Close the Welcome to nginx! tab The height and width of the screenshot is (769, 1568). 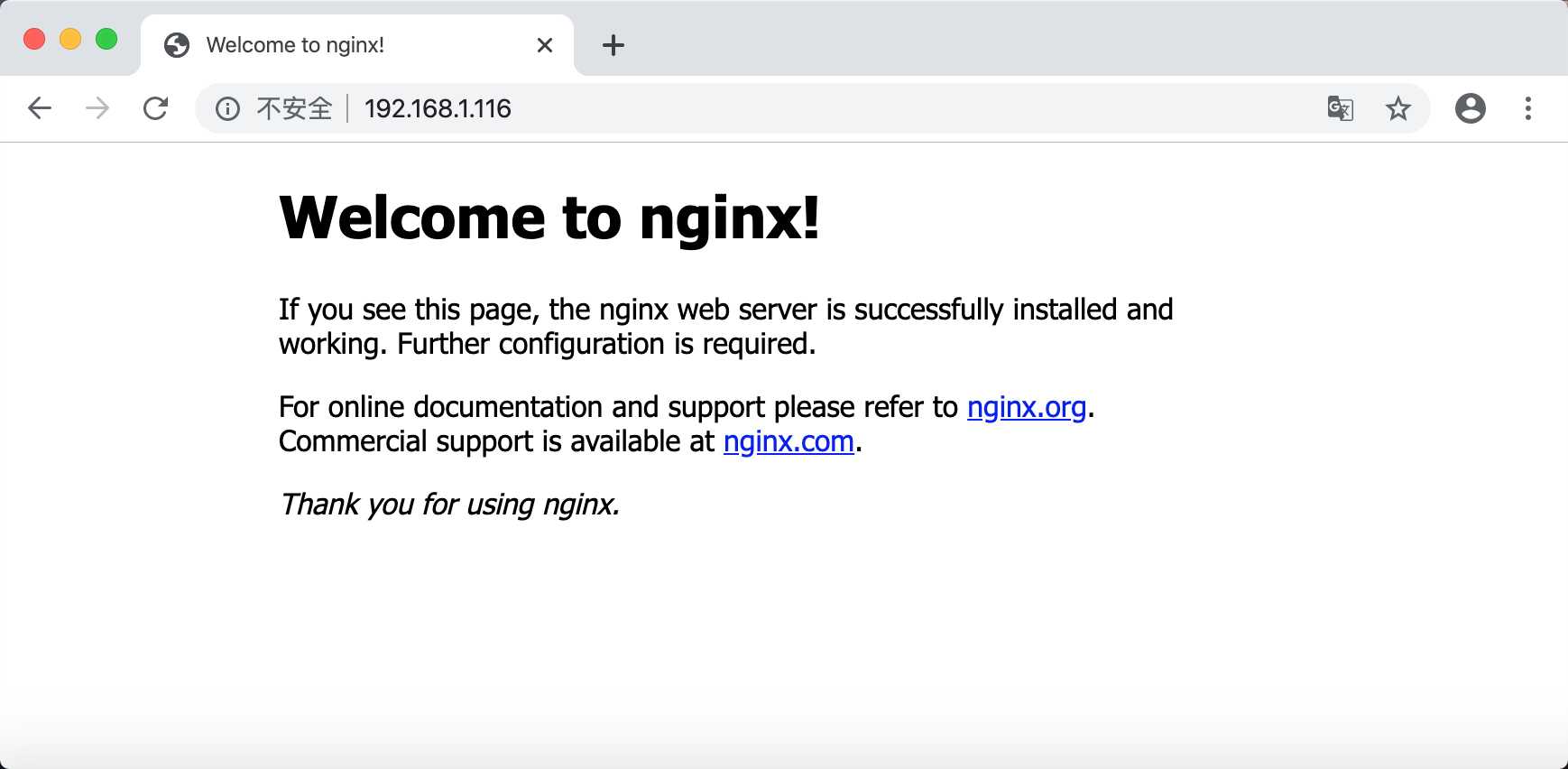tap(545, 45)
